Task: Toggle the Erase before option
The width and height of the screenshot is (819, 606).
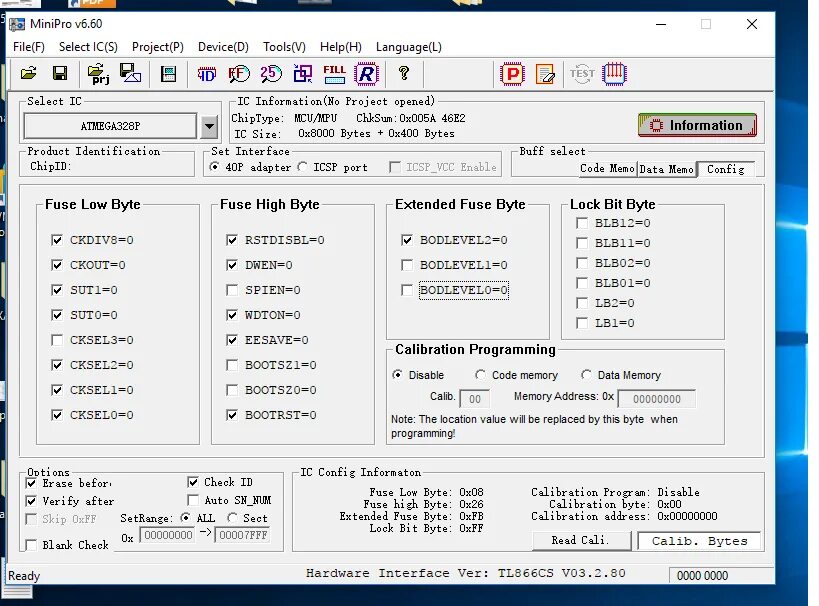Action: click(x=31, y=483)
